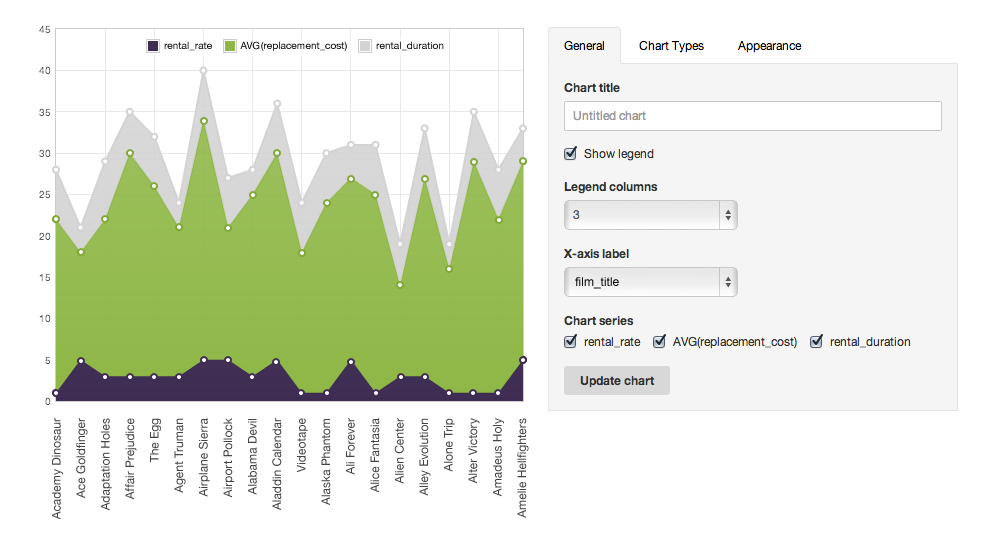The width and height of the screenshot is (1000, 550).
Task: Click the gray rental_duration legend swatch
Action: [365, 46]
